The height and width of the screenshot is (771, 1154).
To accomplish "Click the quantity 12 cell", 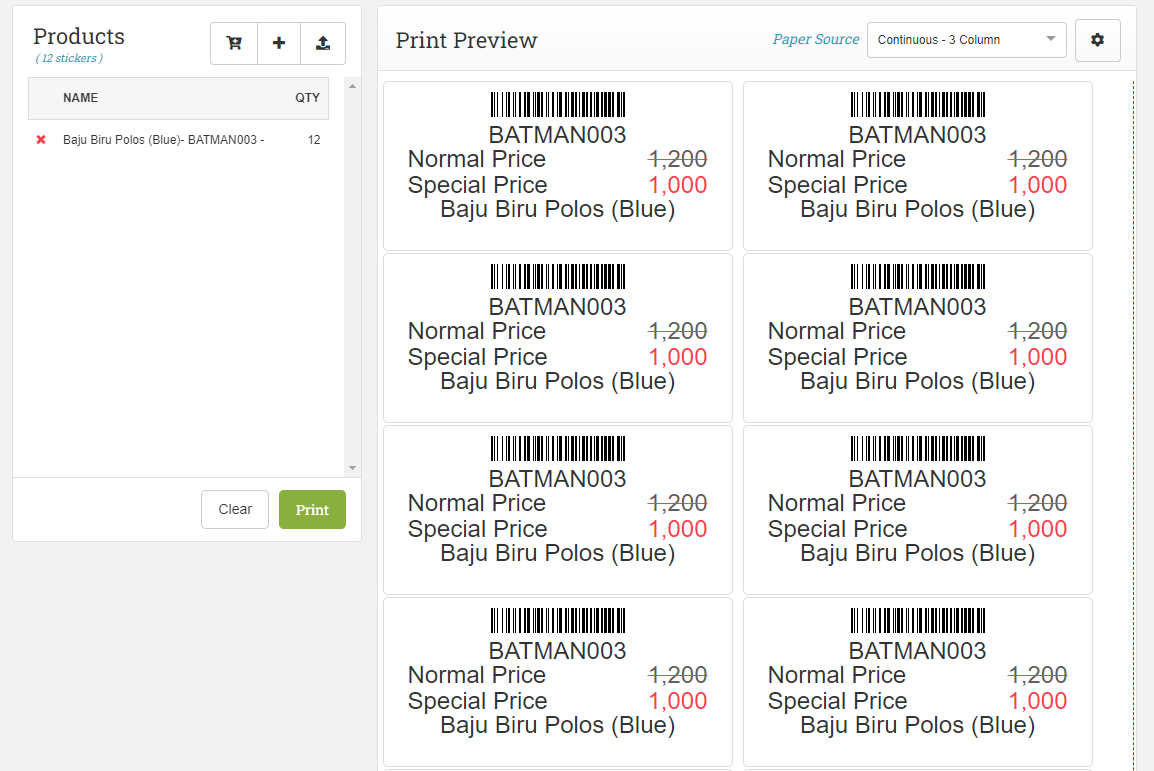I will 314,140.
